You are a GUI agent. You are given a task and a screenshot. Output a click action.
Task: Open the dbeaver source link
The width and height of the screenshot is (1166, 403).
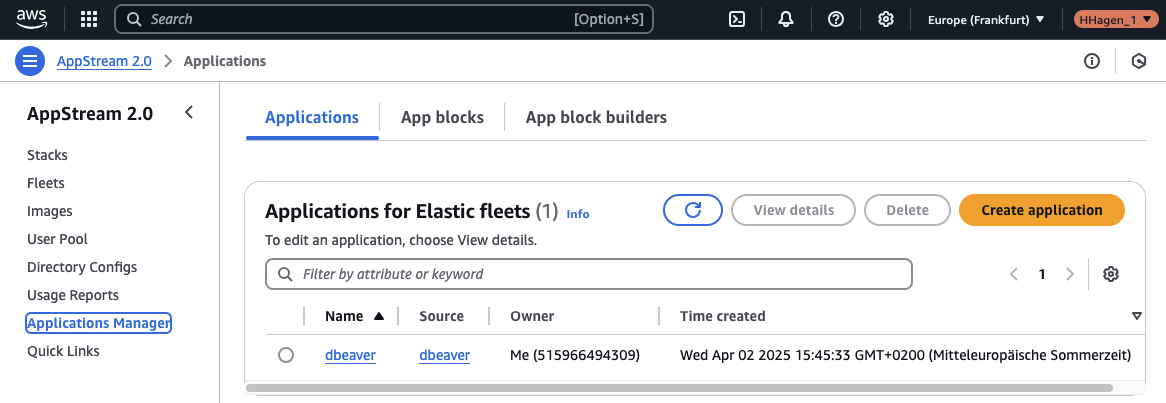click(445, 355)
